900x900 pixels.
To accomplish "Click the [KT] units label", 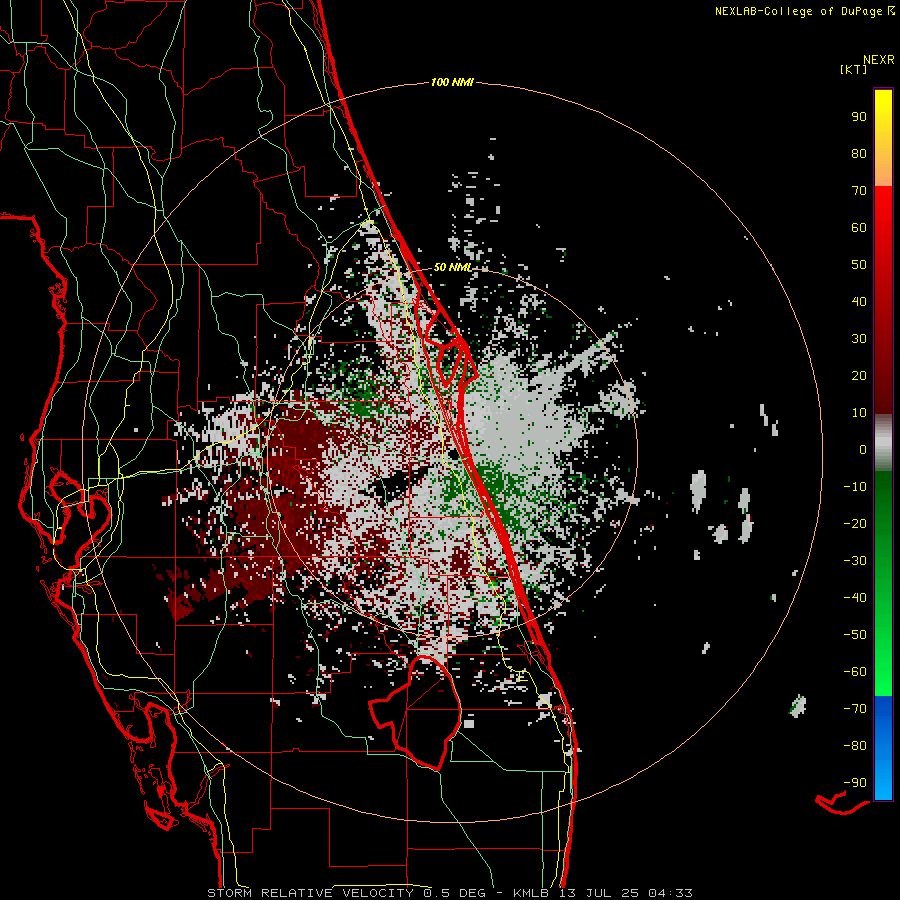I will coord(854,69).
